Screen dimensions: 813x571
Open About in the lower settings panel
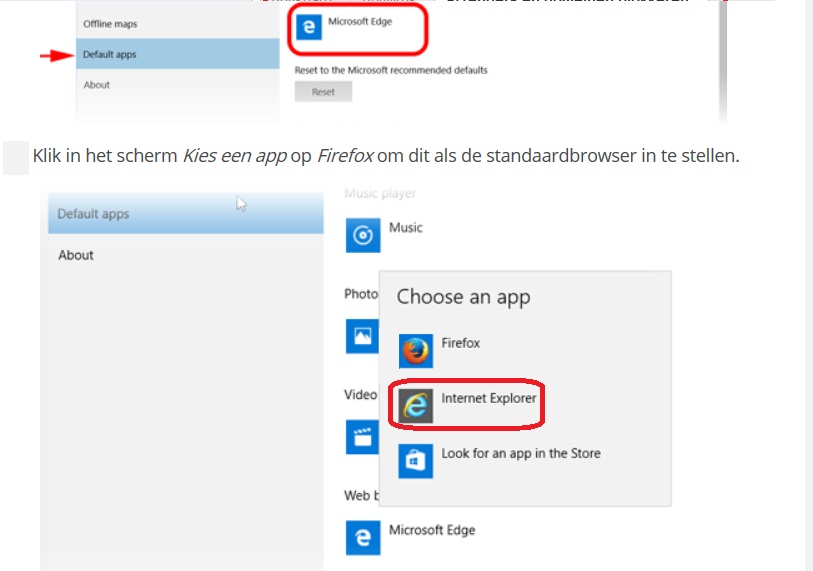[76, 255]
